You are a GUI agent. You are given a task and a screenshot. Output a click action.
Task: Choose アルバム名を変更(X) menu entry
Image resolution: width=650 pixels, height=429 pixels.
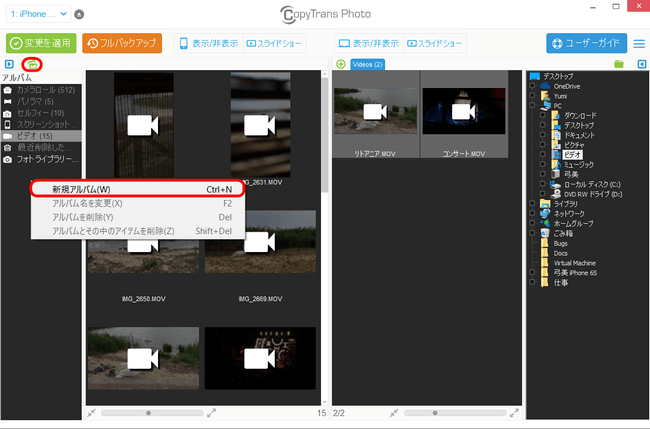(138, 204)
